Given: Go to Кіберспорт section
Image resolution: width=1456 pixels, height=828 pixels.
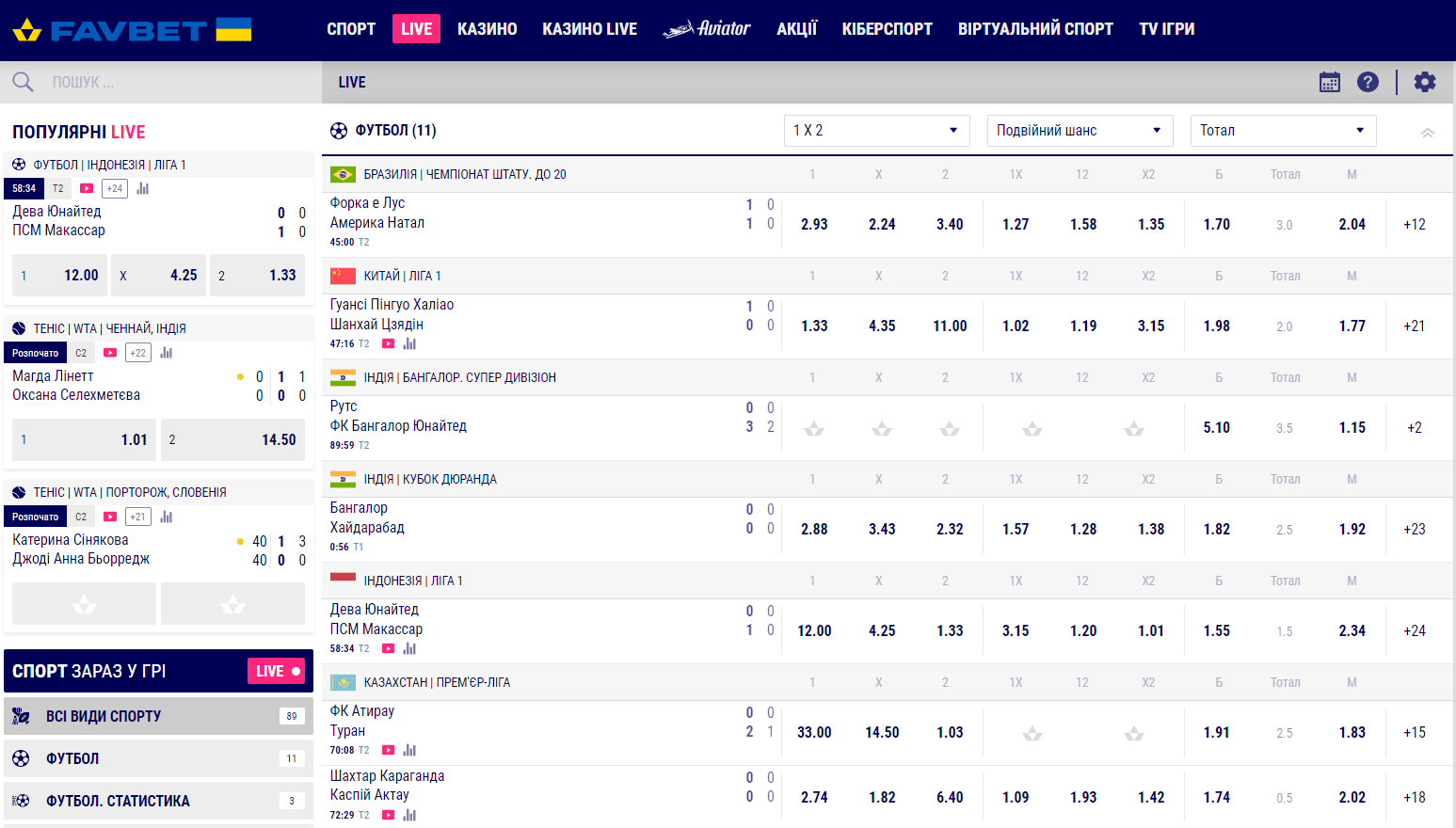Looking at the screenshot, I should 887,29.
